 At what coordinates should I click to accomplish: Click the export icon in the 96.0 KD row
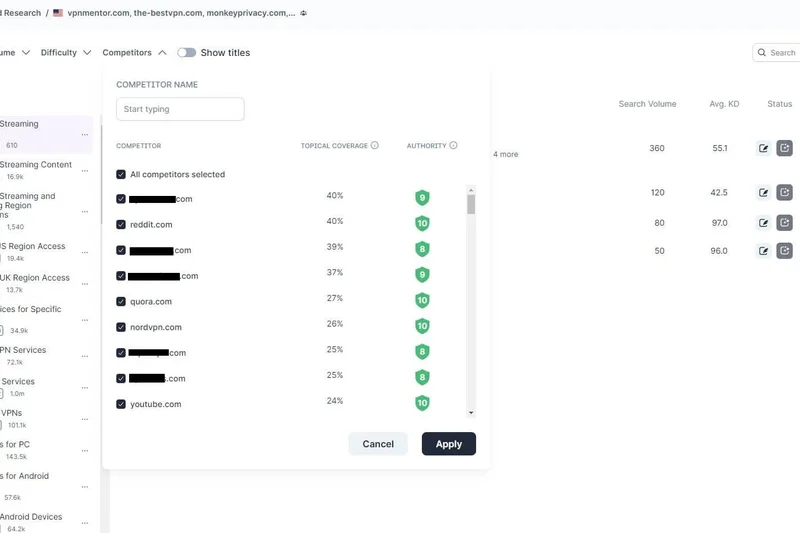pyautogui.click(x=785, y=251)
